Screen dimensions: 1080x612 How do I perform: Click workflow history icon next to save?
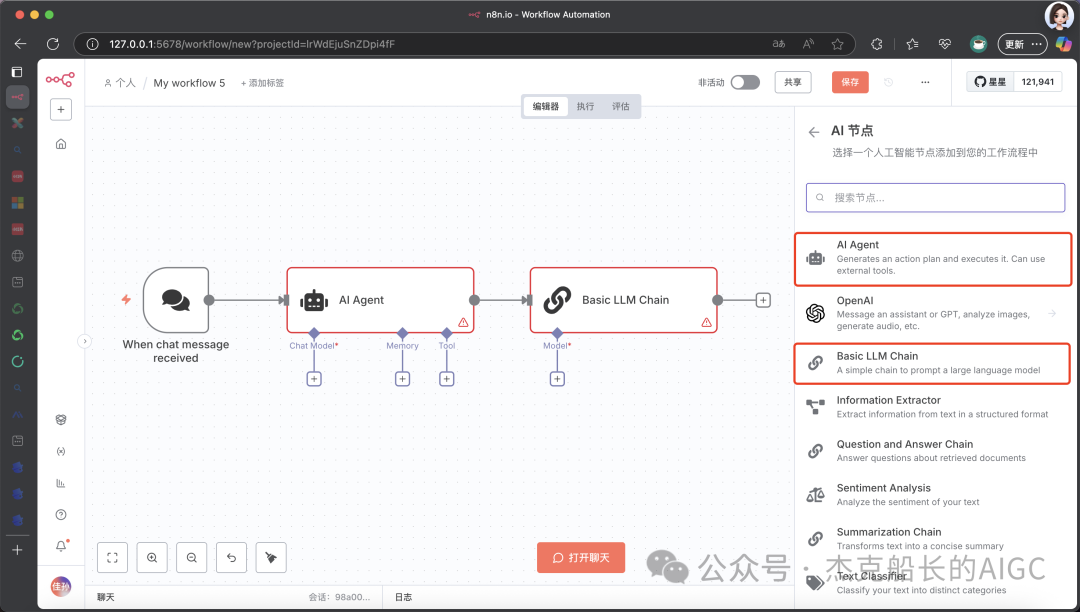click(889, 82)
